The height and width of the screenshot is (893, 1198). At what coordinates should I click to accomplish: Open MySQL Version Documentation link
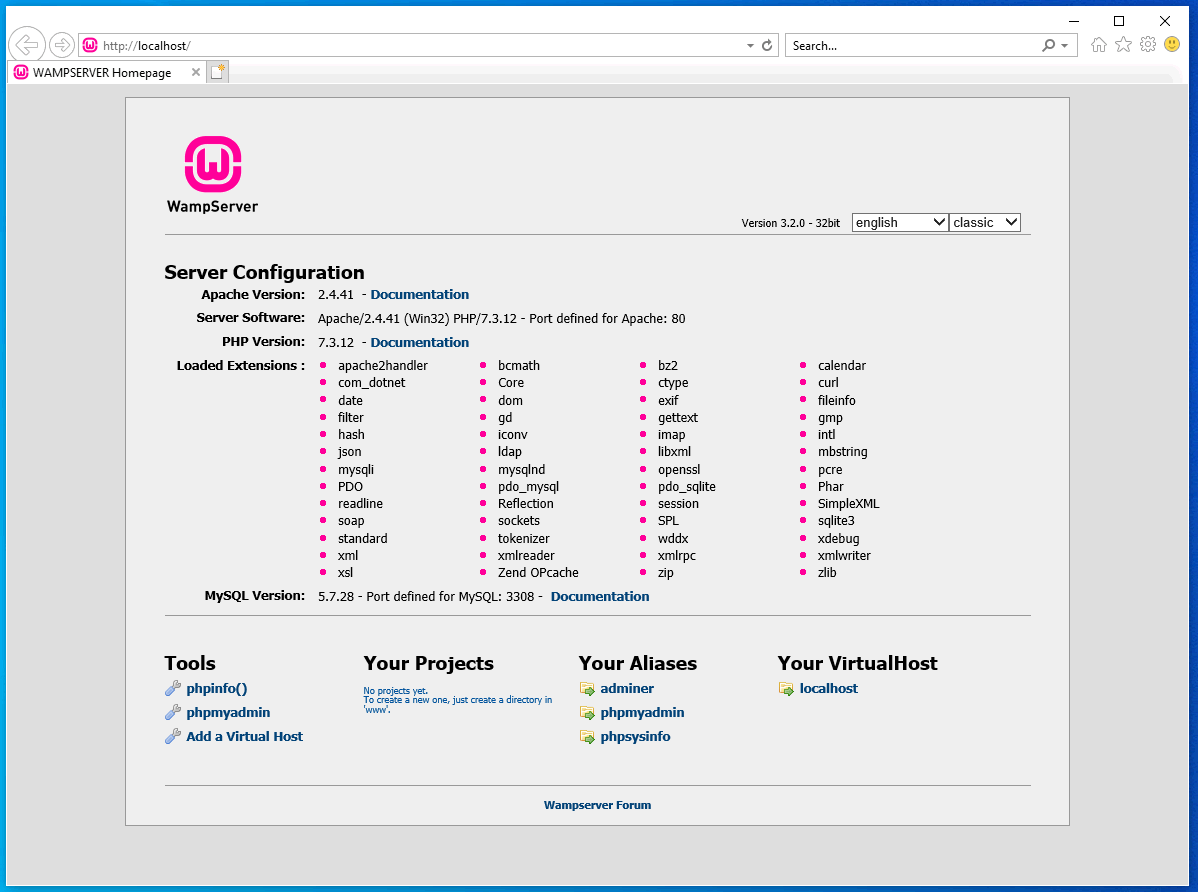point(600,597)
